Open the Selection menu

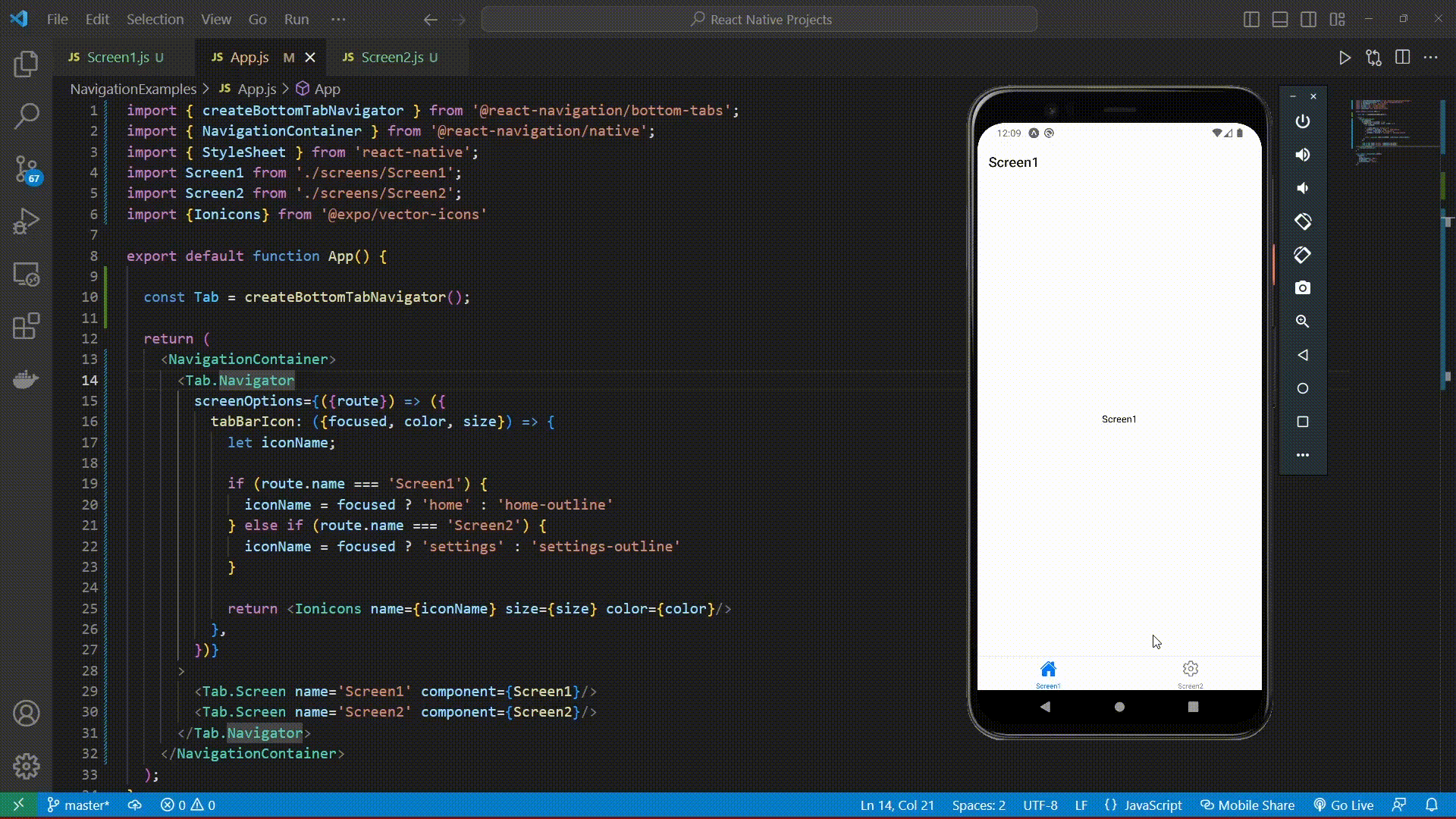click(x=155, y=20)
